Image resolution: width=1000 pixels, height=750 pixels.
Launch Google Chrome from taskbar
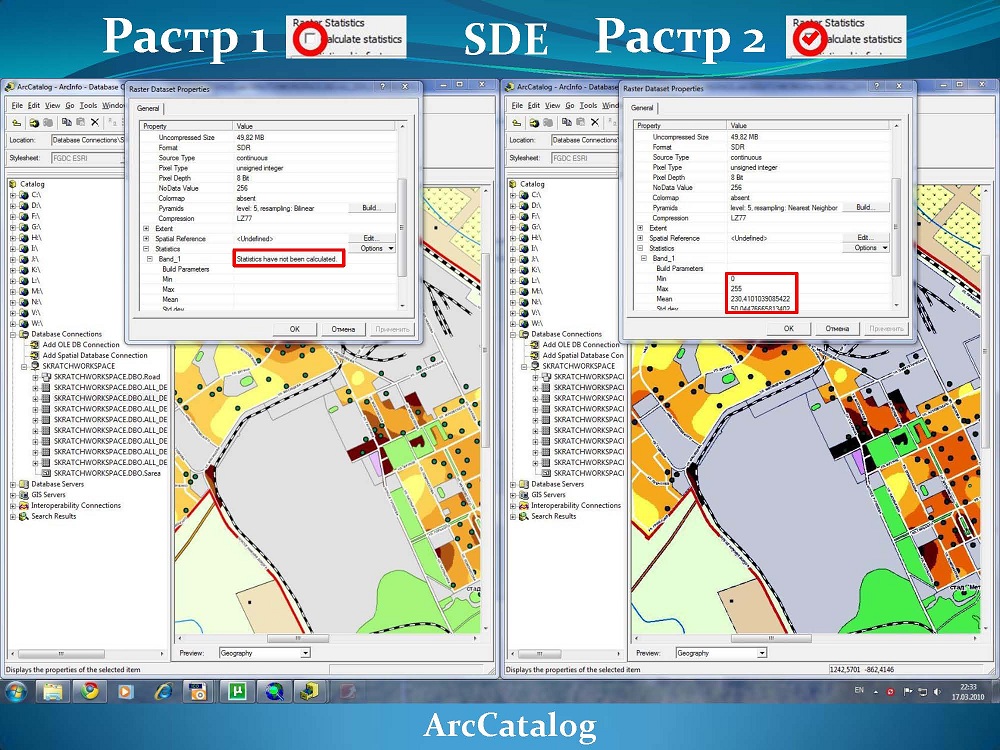coord(89,691)
